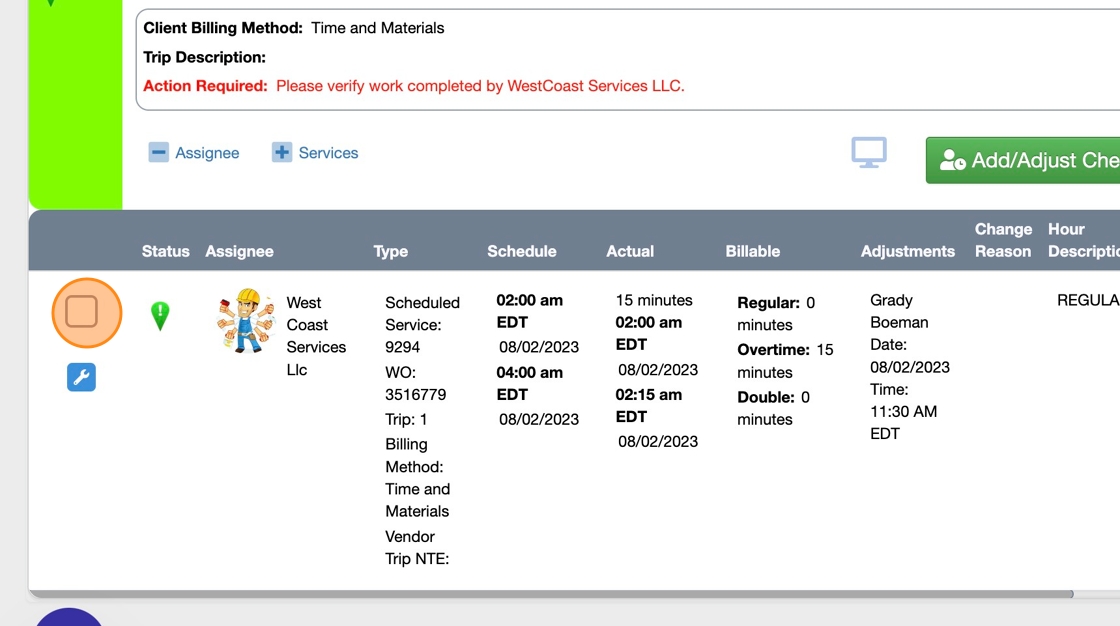1120x626 pixels.
Task: Click the West Coast Services handyman avatar
Action: [x=245, y=320]
